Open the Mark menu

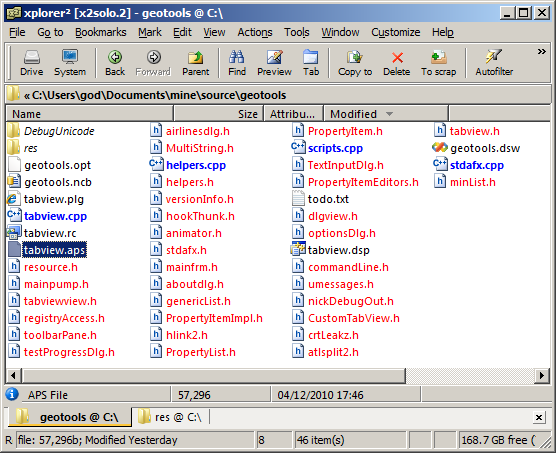click(x=150, y=32)
